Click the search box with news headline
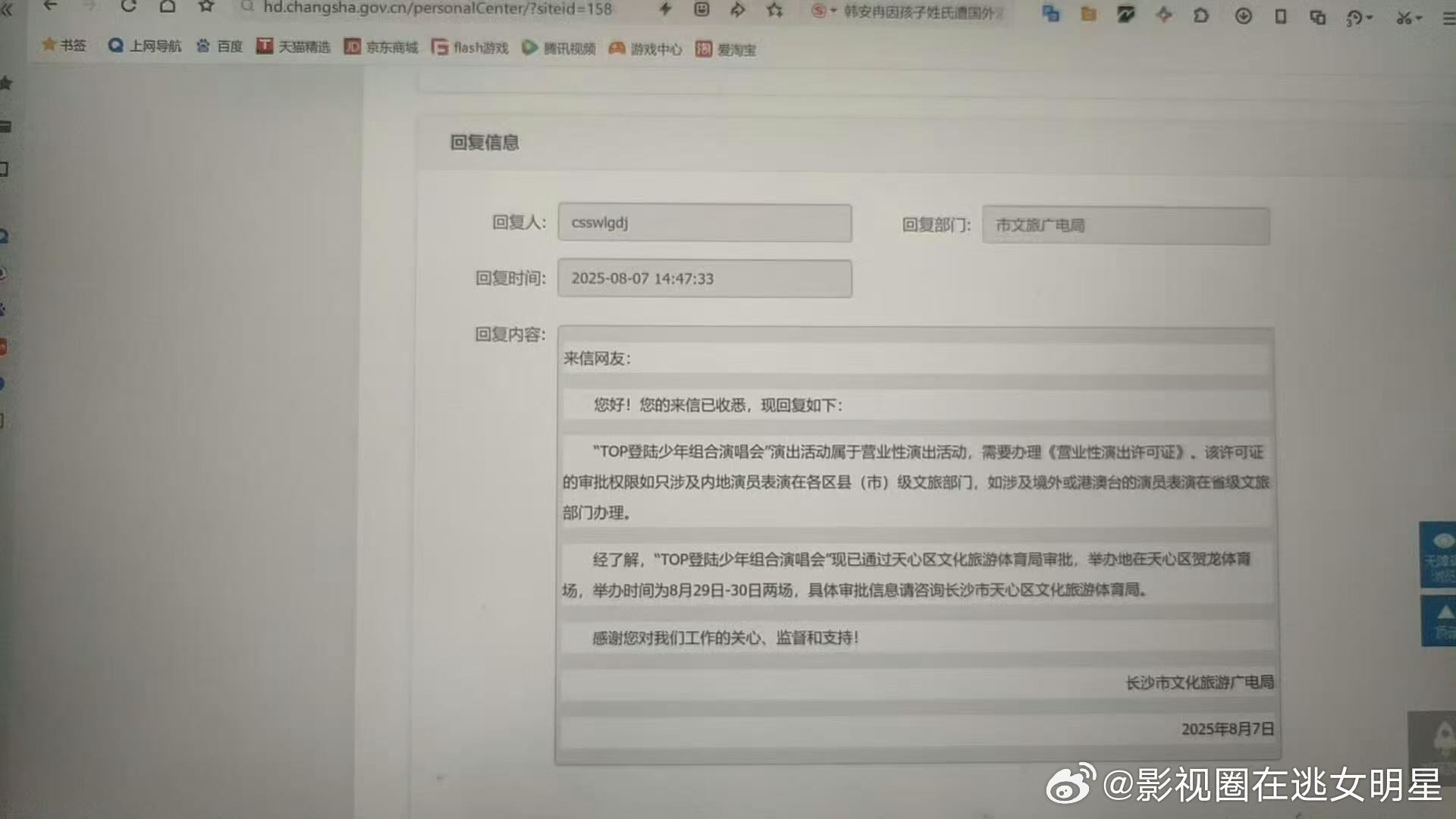1456x819 pixels. (923, 13)
